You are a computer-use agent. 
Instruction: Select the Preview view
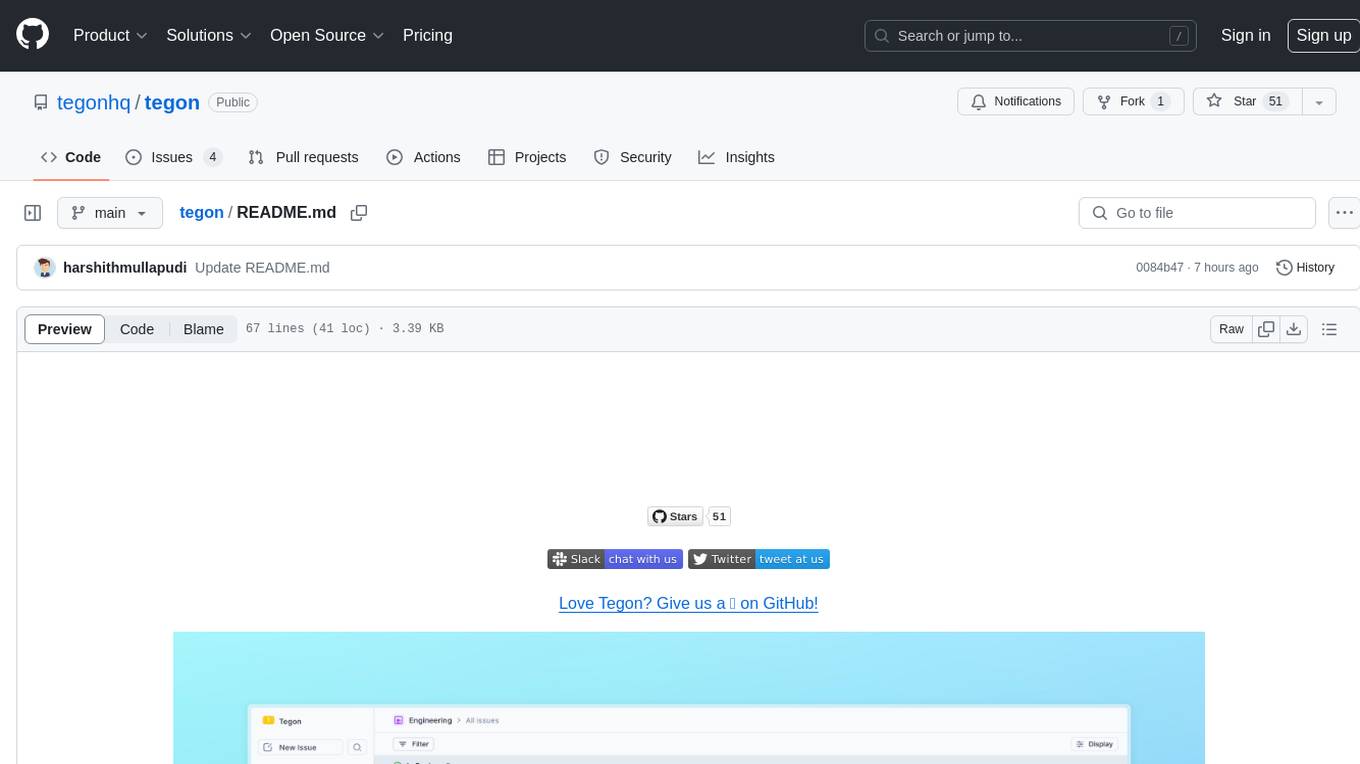[x=65, y=329]
